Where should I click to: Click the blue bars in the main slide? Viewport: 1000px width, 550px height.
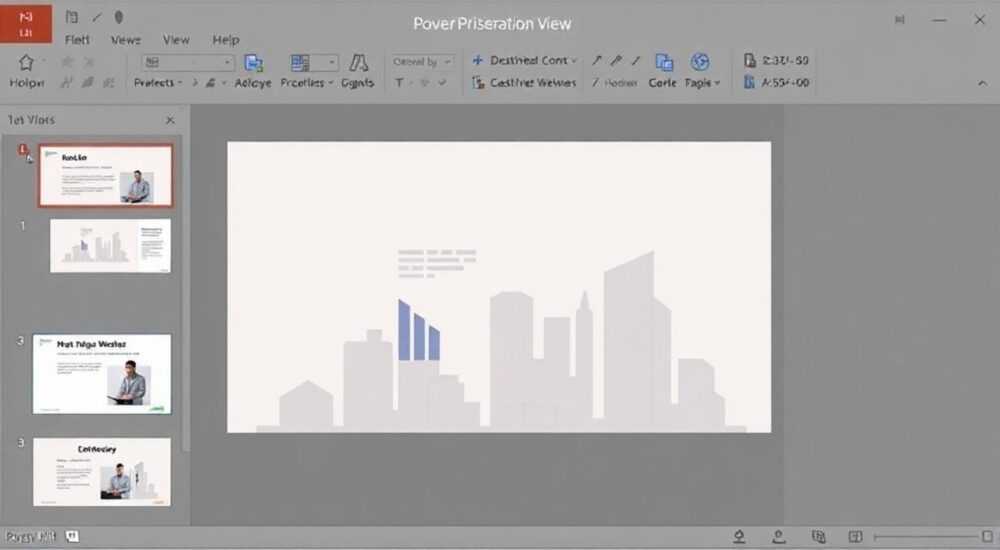tap(419, 331)
